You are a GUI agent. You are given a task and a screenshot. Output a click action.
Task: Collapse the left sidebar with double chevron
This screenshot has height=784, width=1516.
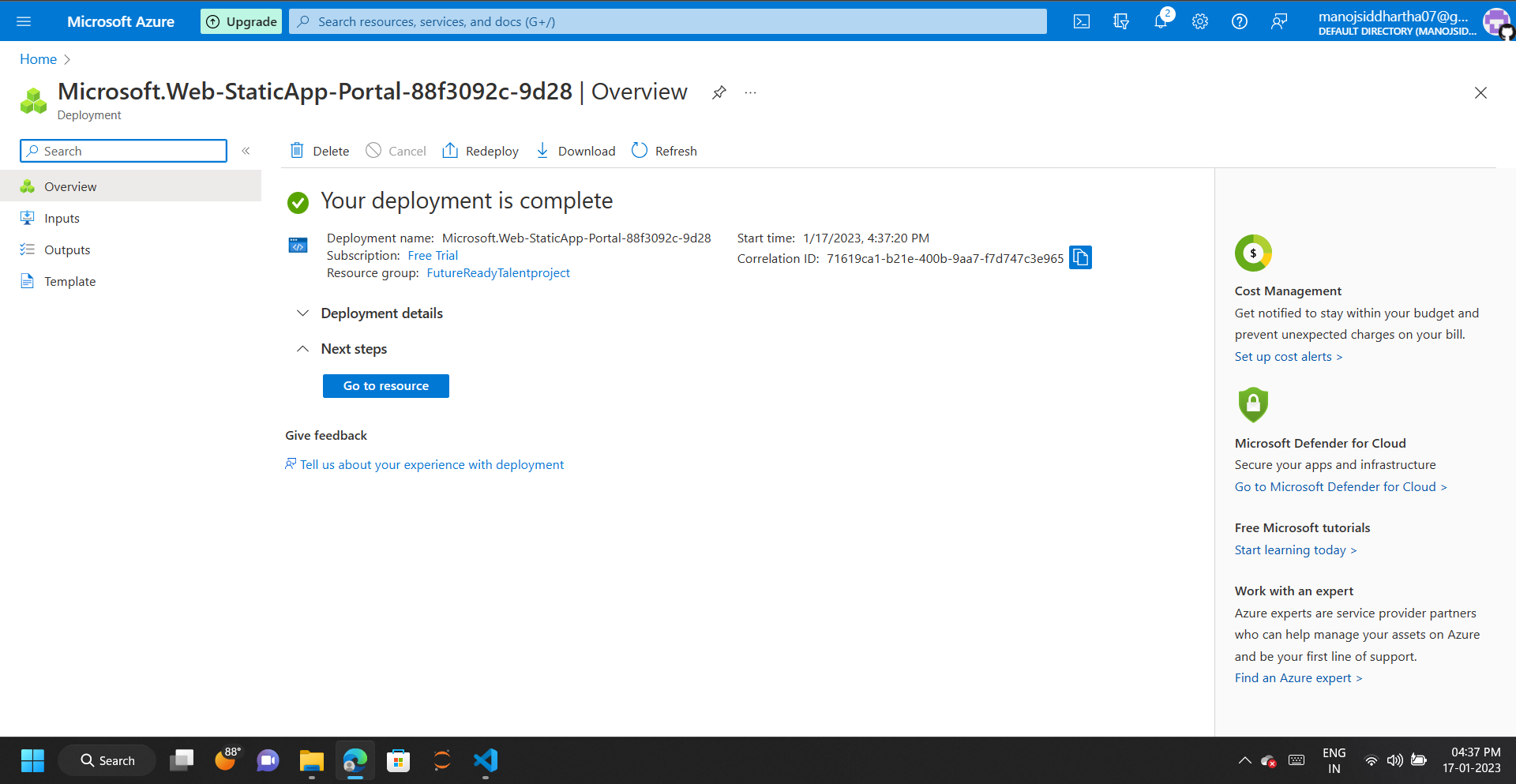[x=246, y=151]
